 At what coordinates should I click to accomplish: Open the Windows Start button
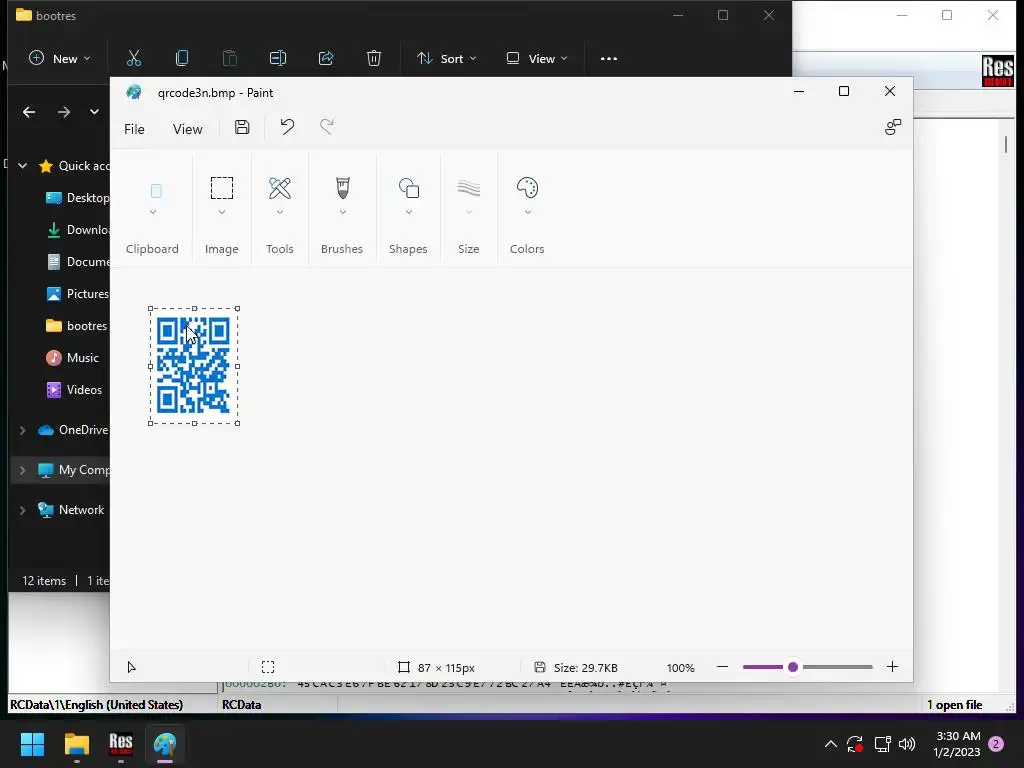click(x=32, y=744)
